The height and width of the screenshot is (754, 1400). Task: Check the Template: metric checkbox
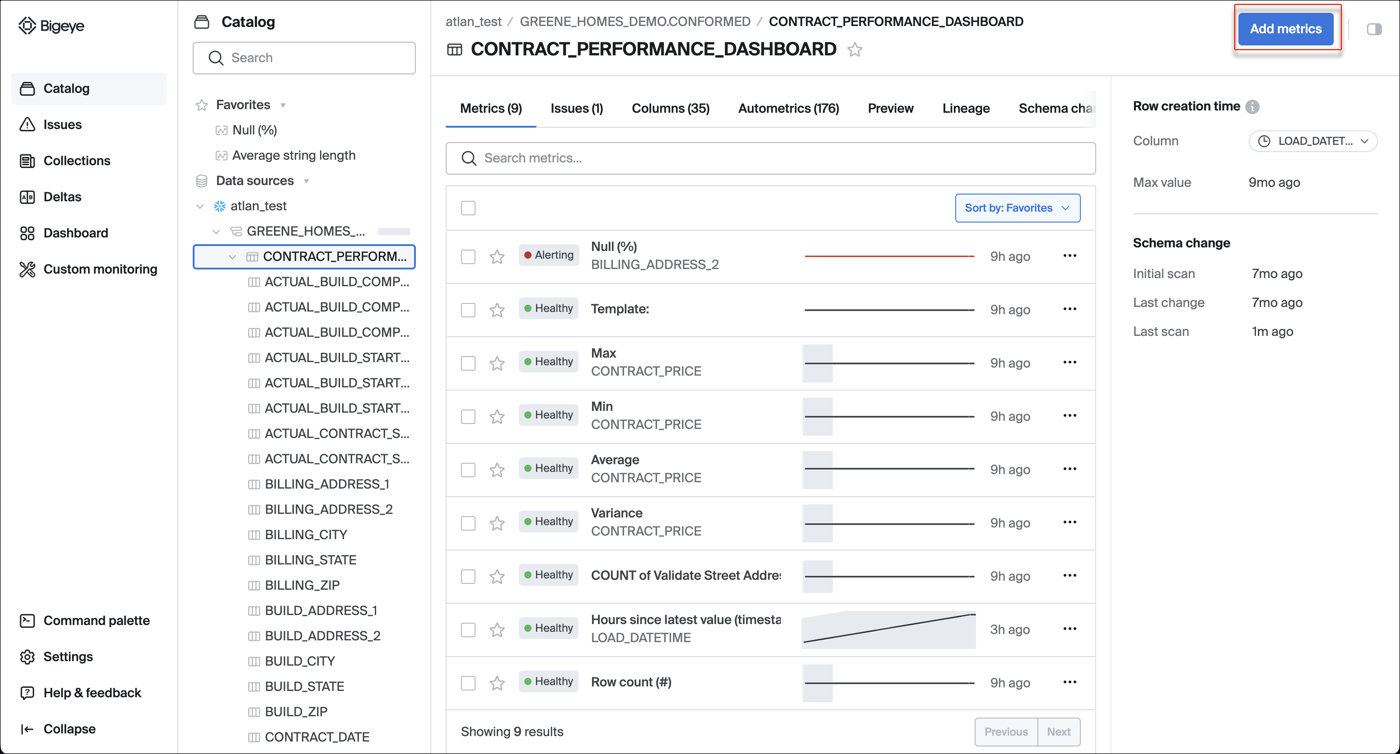tap(468, 310)
